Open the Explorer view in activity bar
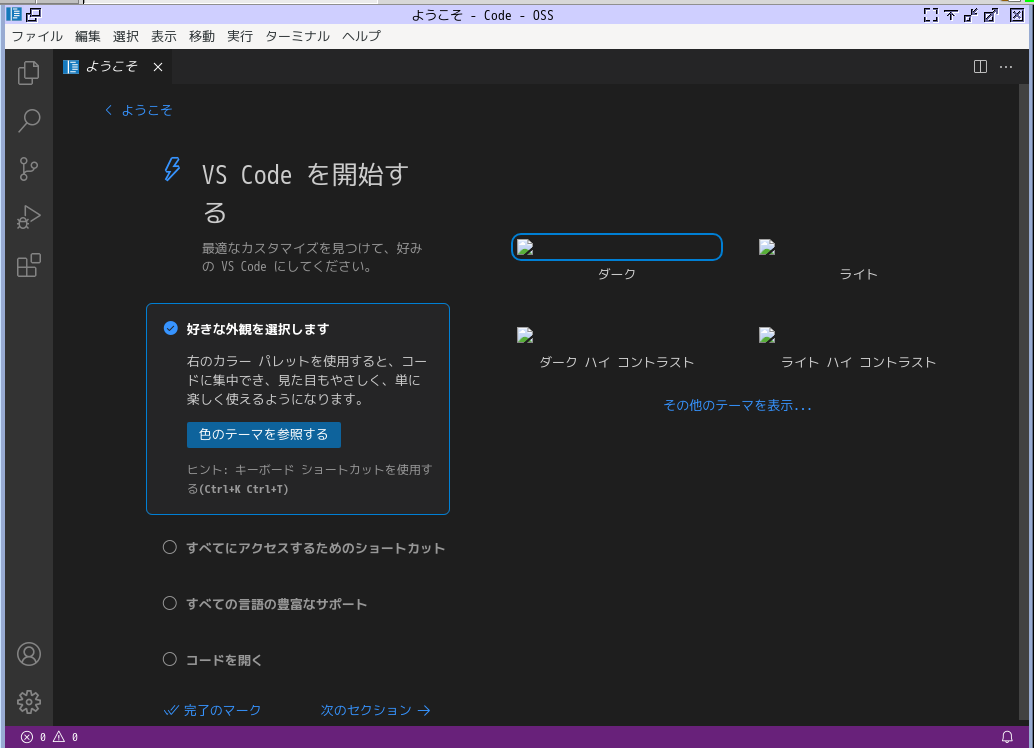This screenshot has width=1034, height=748. coord(28,73)
